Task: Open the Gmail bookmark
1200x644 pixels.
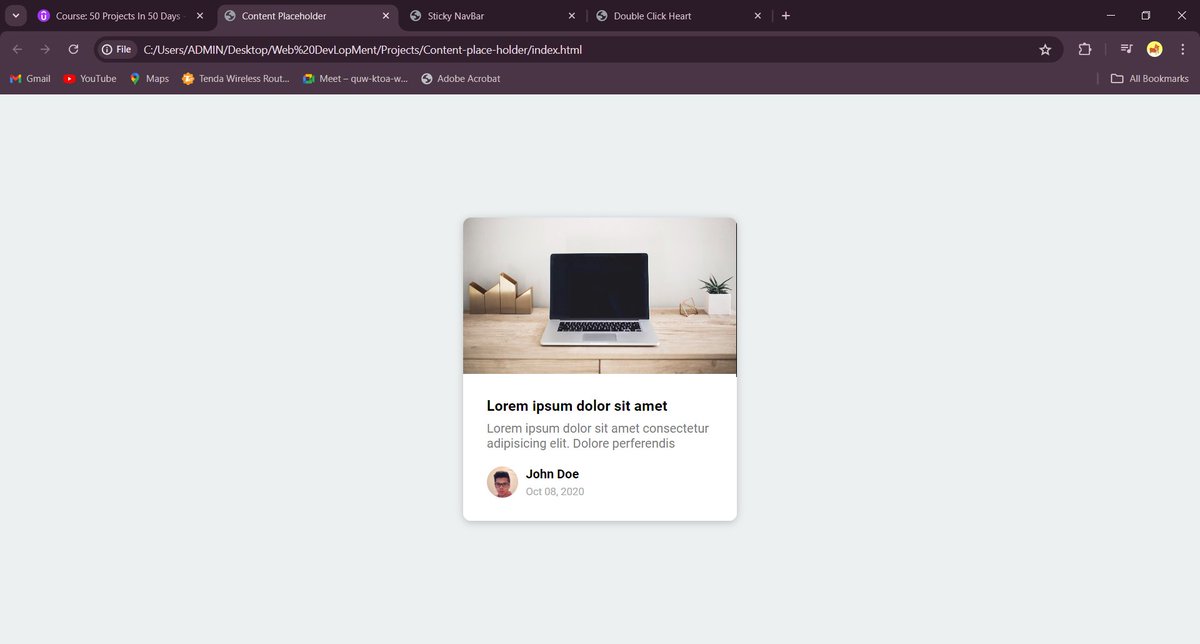Action: click(x=30, y=78)
